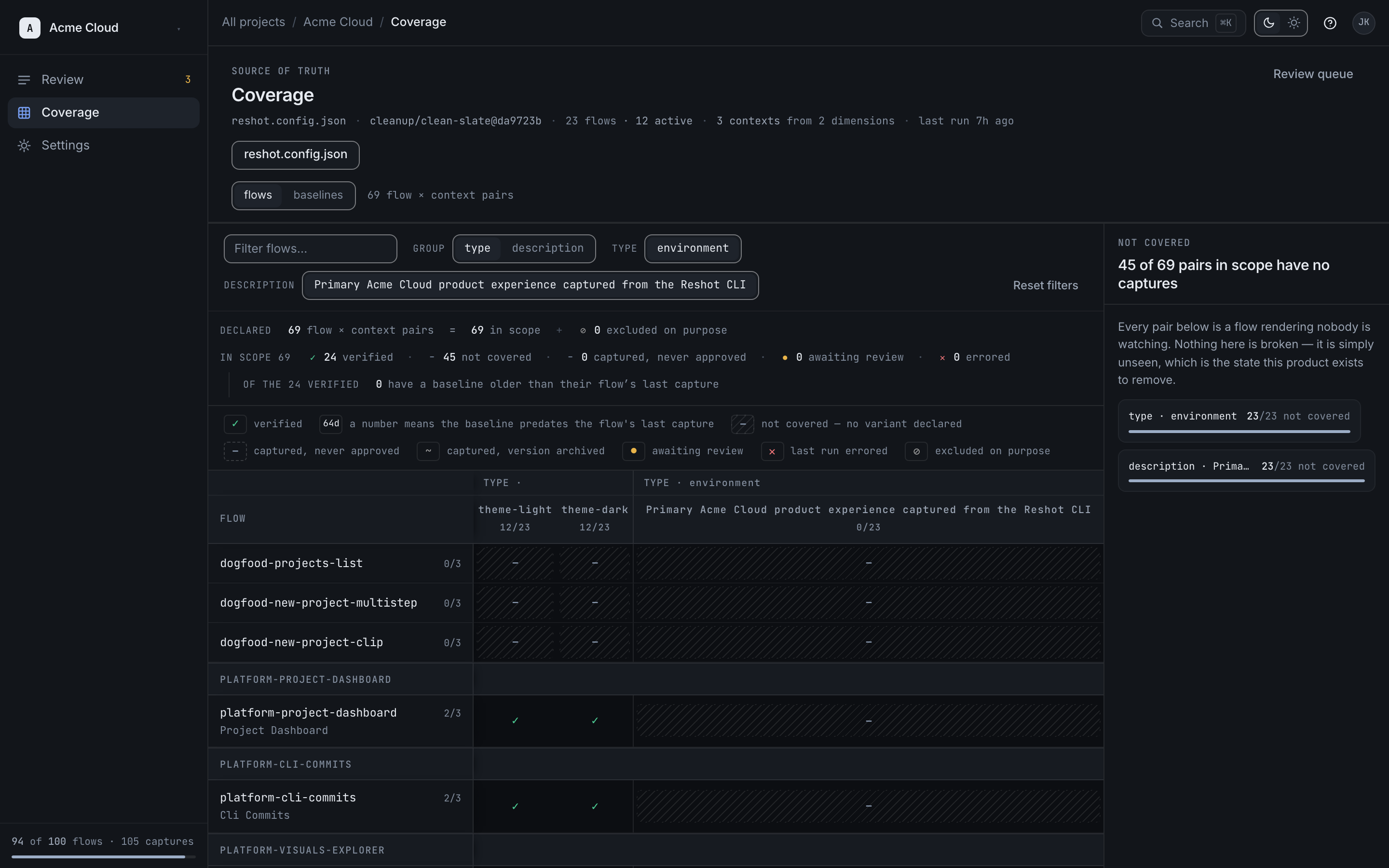The height and width of the screenshot is (868, 1389).
Task: Open the Acme Cloud workspace switcher chevron
Action: pos(179,29)
